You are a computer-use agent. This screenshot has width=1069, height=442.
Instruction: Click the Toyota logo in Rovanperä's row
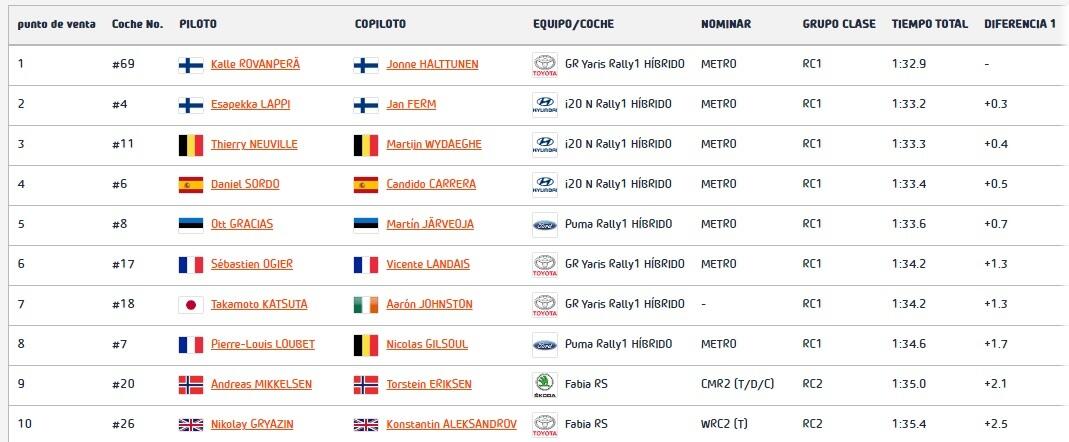(x=545, y=65)
